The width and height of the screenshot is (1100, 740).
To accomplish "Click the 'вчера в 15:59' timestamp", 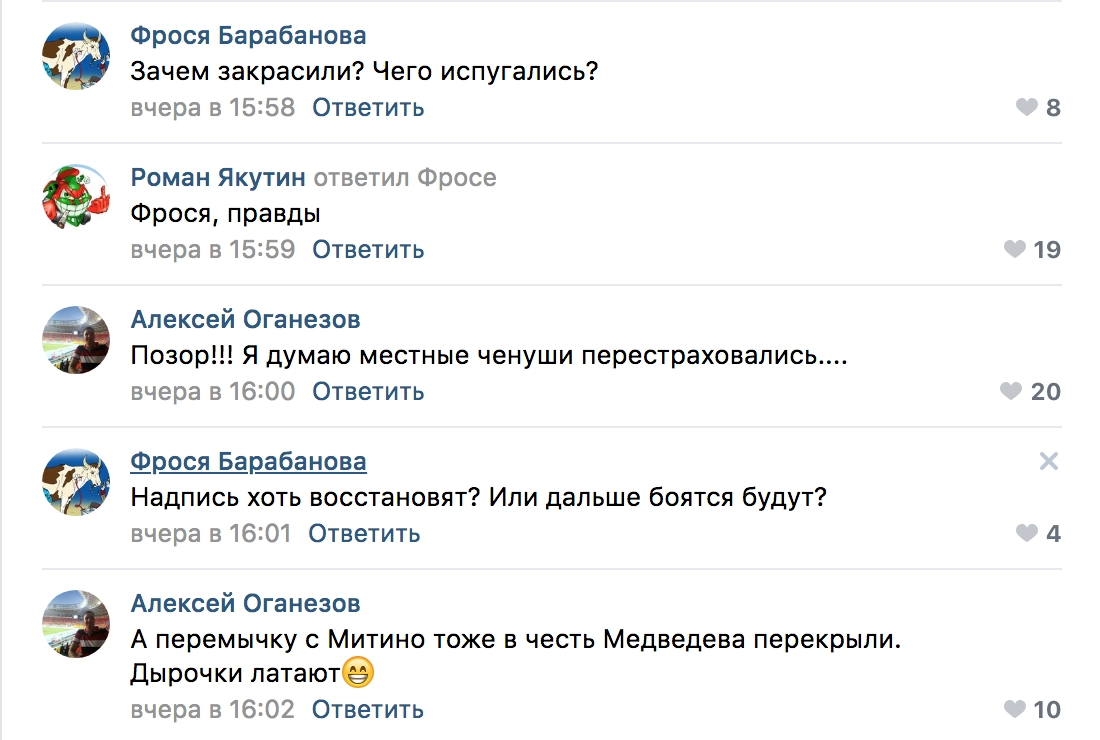I will pos(213,249).
